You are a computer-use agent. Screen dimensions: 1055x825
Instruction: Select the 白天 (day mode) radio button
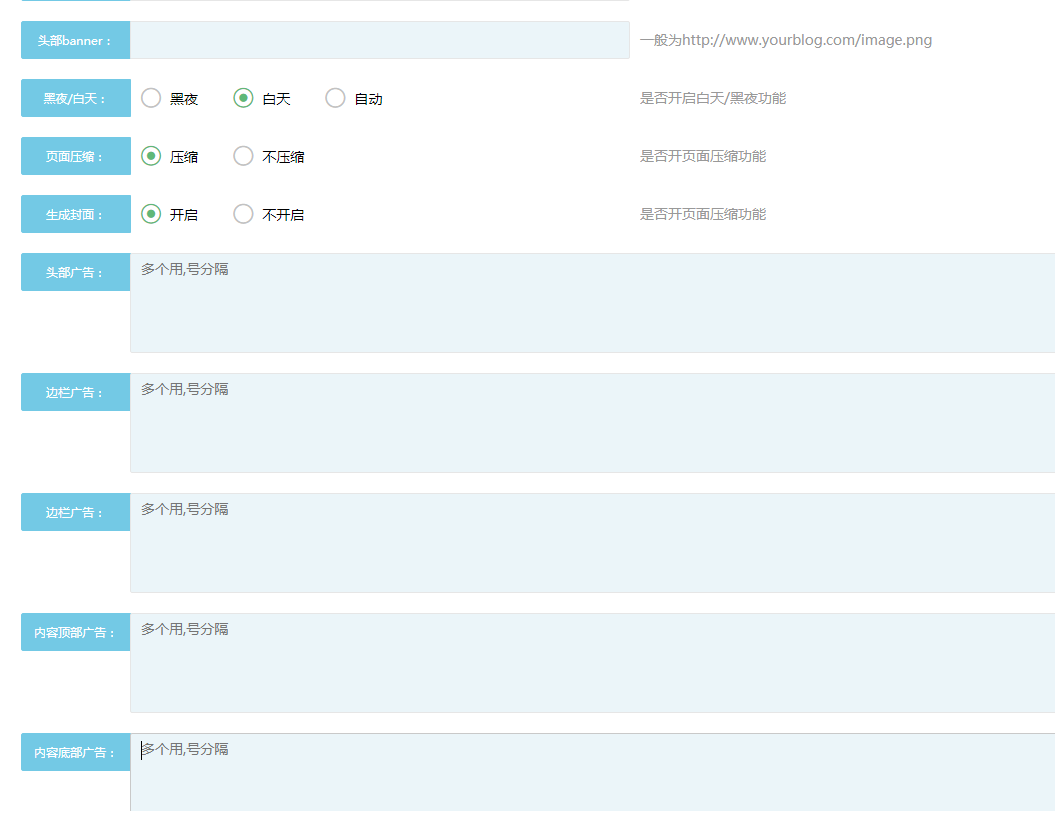(242, 98)
